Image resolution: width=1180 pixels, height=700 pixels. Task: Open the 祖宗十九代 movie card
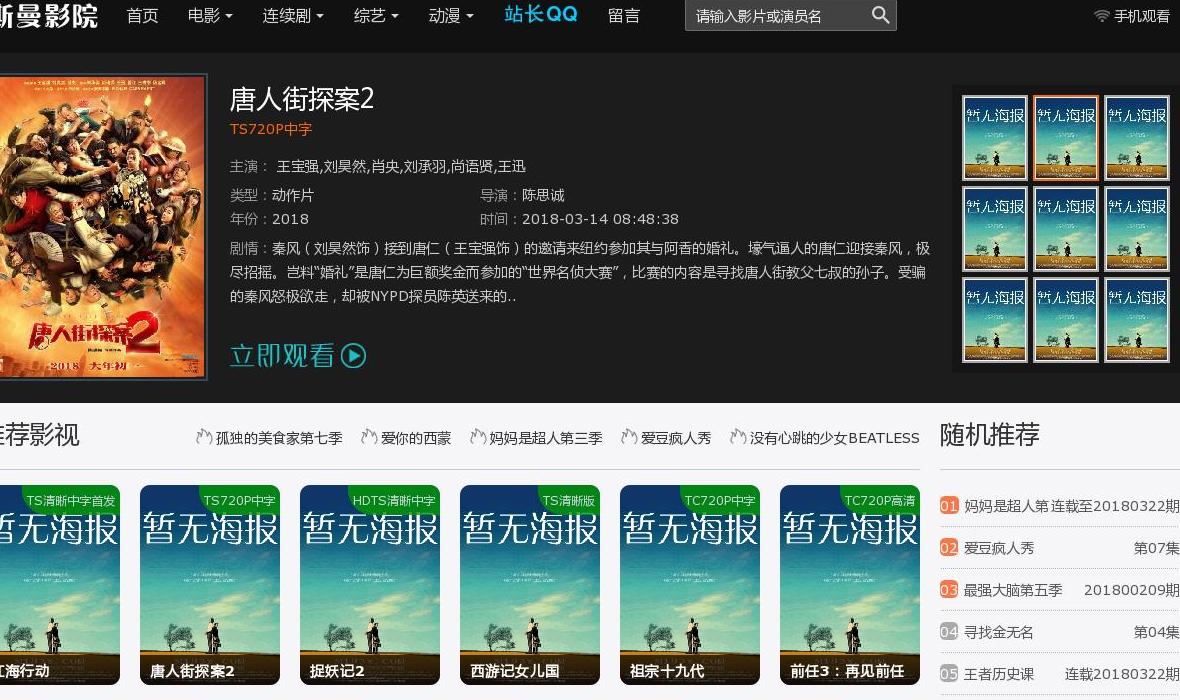[690, 585]
